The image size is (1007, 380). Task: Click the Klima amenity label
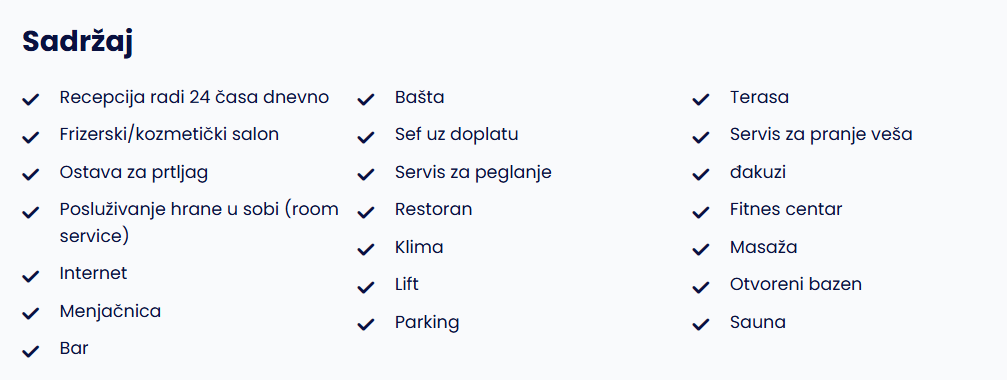[x=419, y=247]
